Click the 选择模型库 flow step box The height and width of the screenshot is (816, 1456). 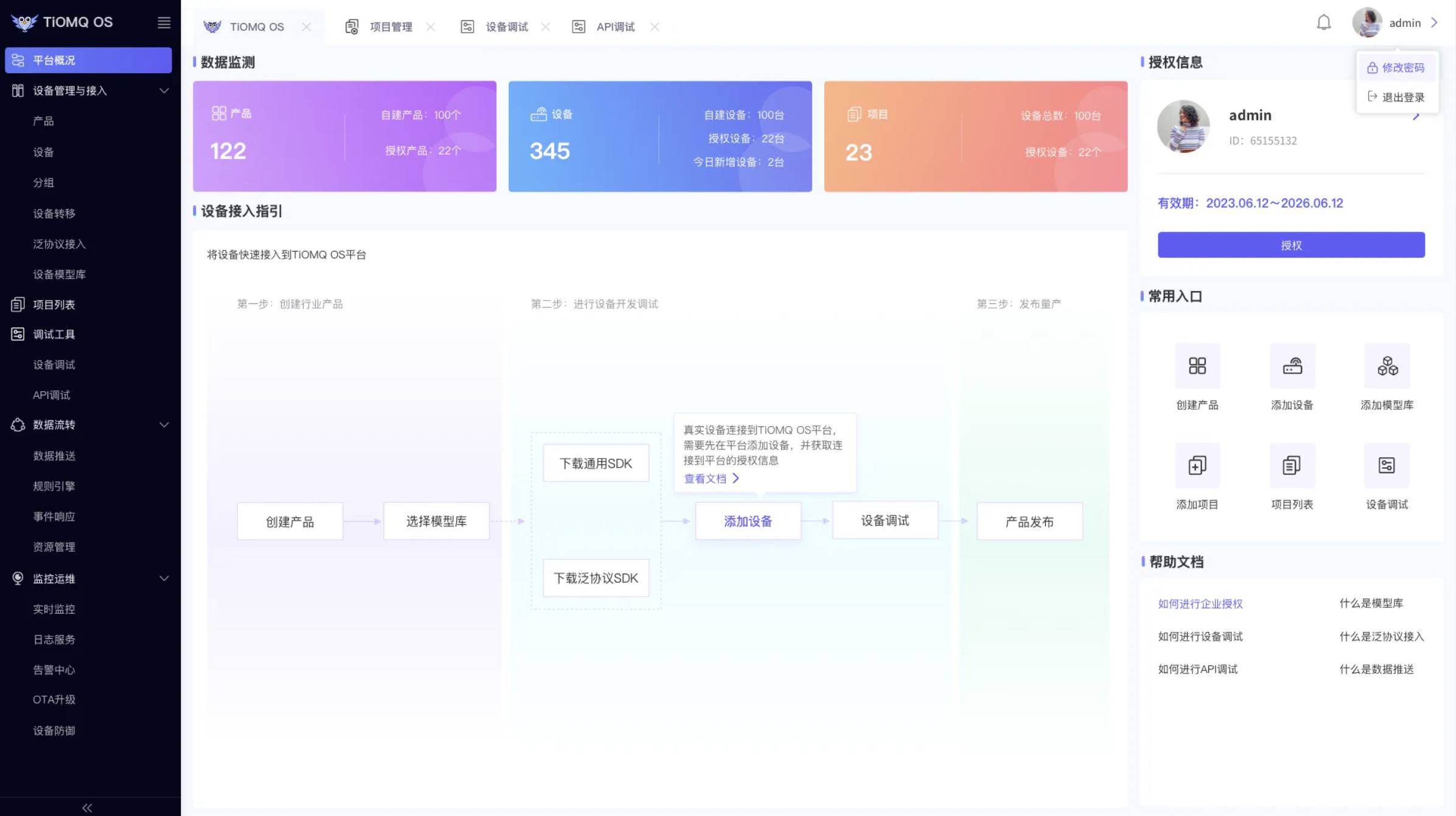(436, 521)
